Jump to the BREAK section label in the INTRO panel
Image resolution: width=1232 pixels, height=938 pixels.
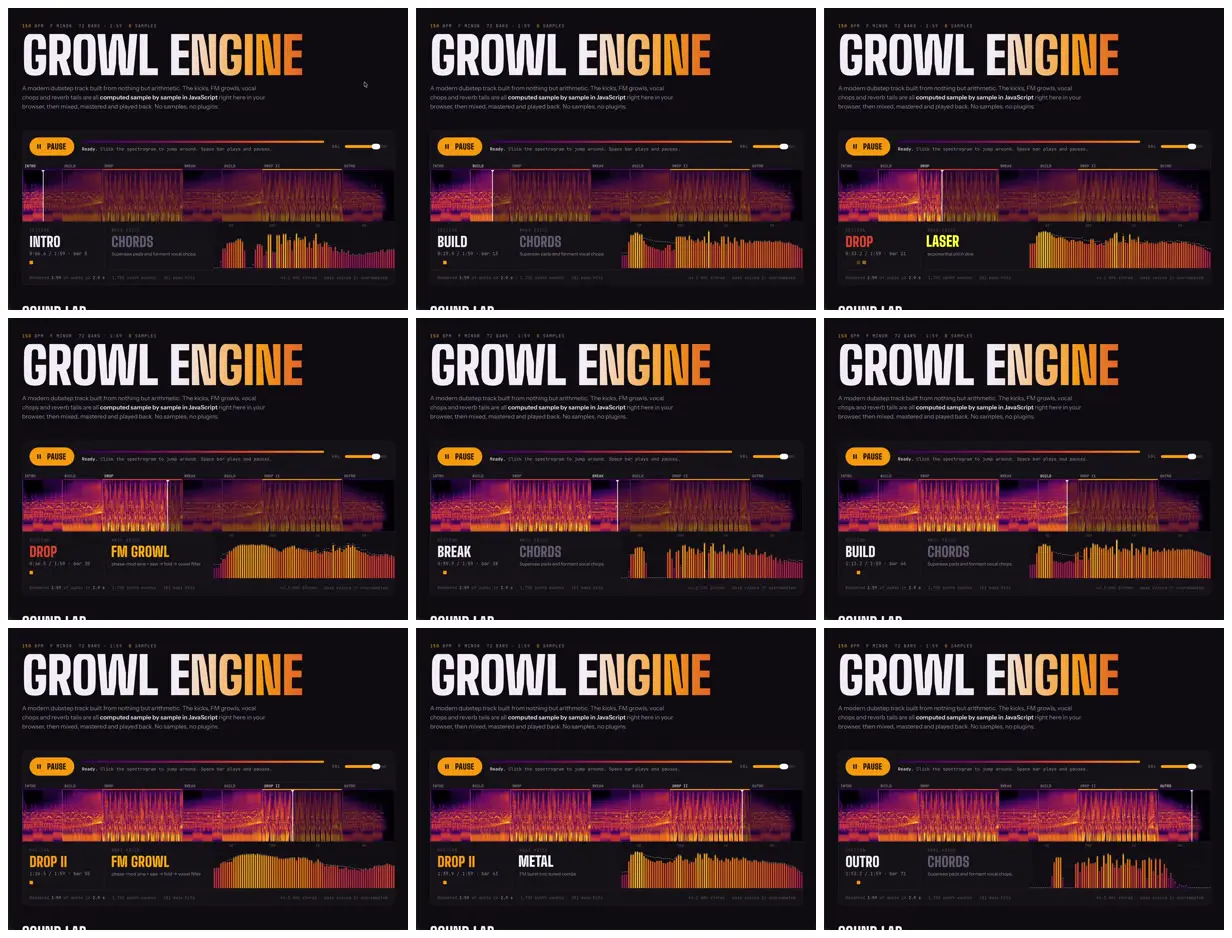click(191, 166)
